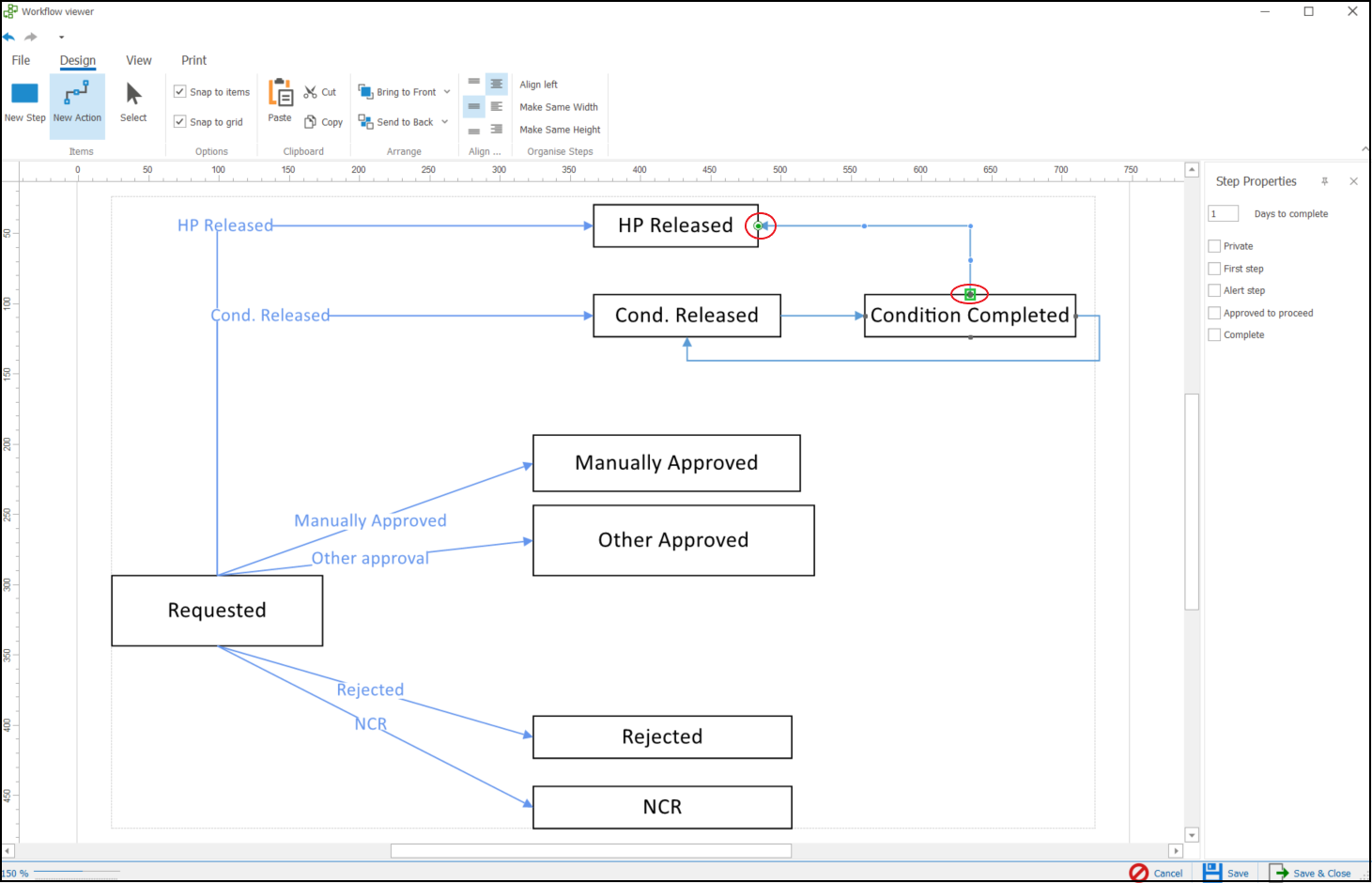Viewport: 1372px width, 883px height.
Task: Click the Send to Back button
Action: point(396,122)
